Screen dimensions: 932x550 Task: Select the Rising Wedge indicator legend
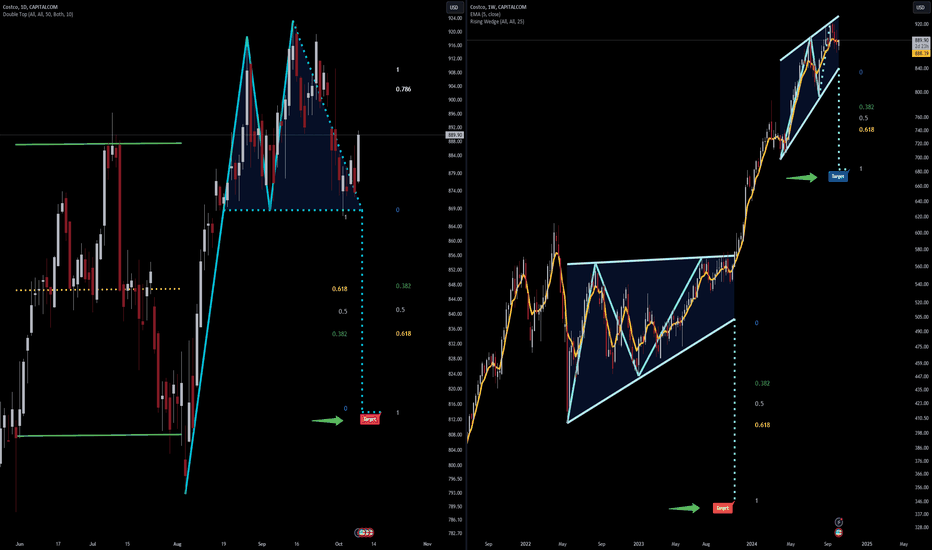[x=497, y=21]
